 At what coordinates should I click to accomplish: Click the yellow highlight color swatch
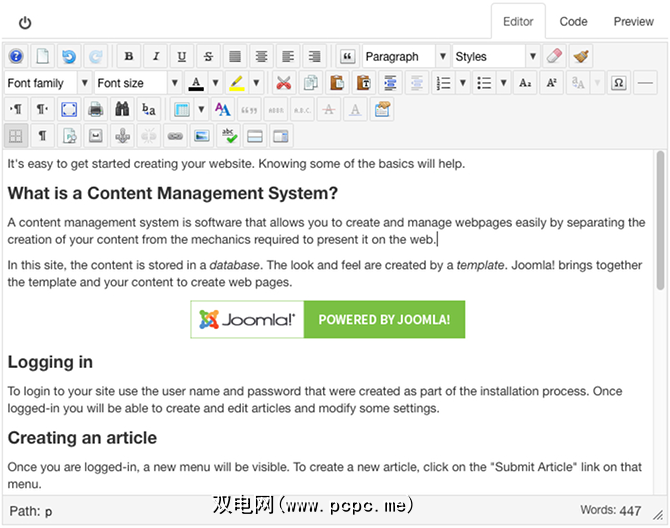coord(237,83)
